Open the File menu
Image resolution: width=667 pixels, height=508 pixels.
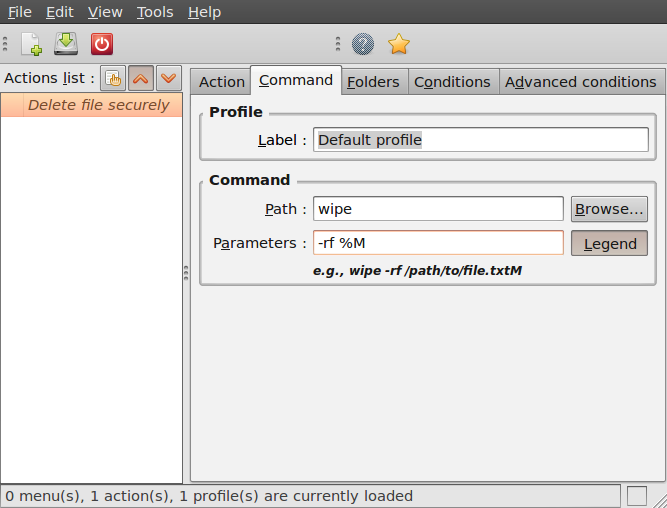[20, 12]
